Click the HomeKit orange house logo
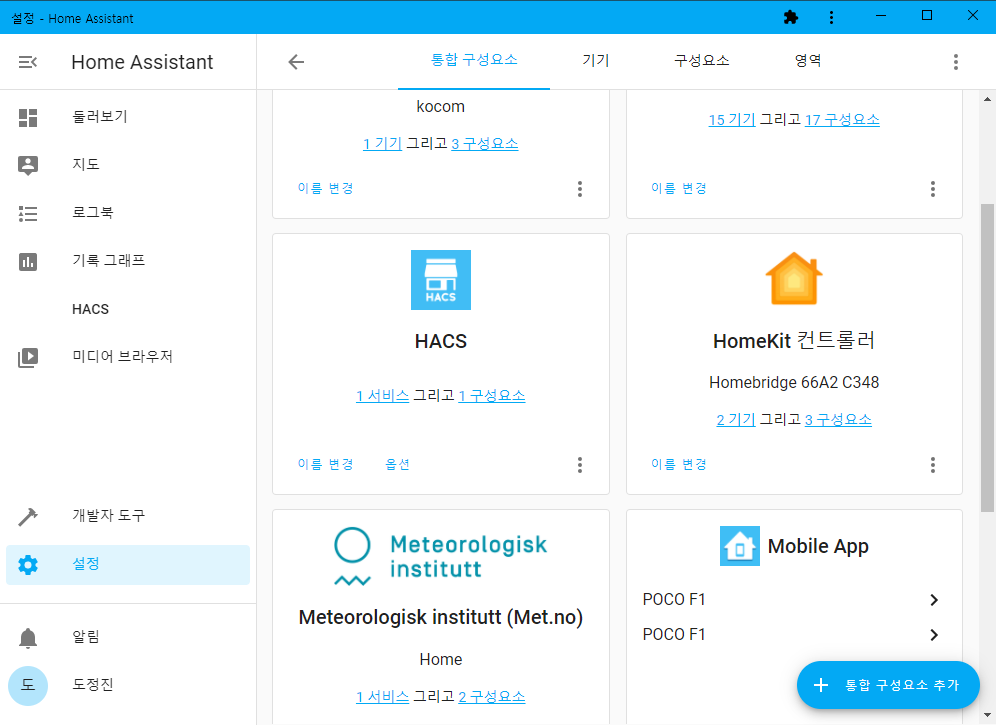The image size is (996, 725). [794, 278]
